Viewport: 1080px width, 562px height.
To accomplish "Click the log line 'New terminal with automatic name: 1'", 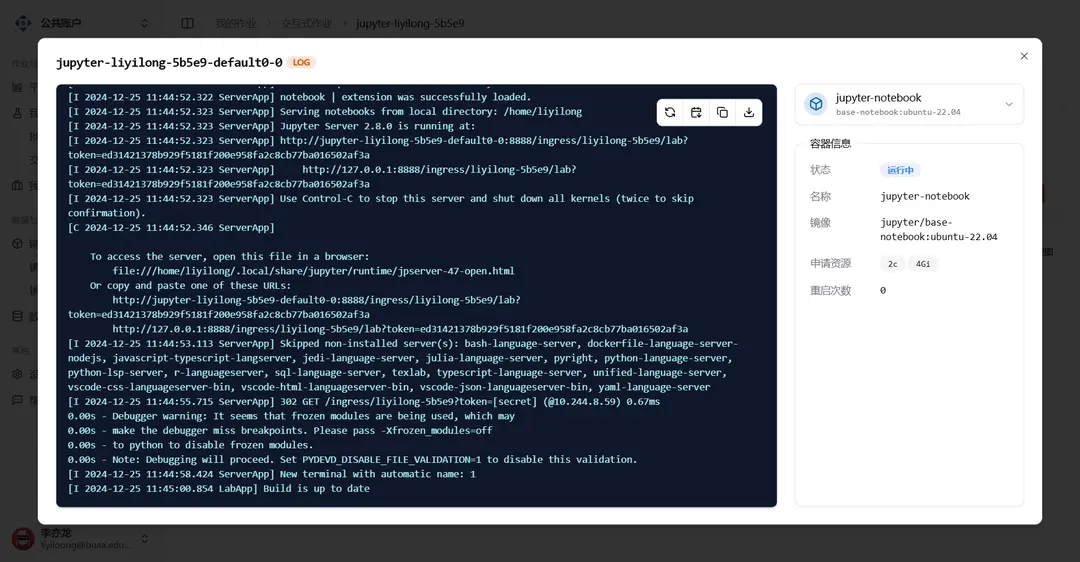I will point(271,474).
